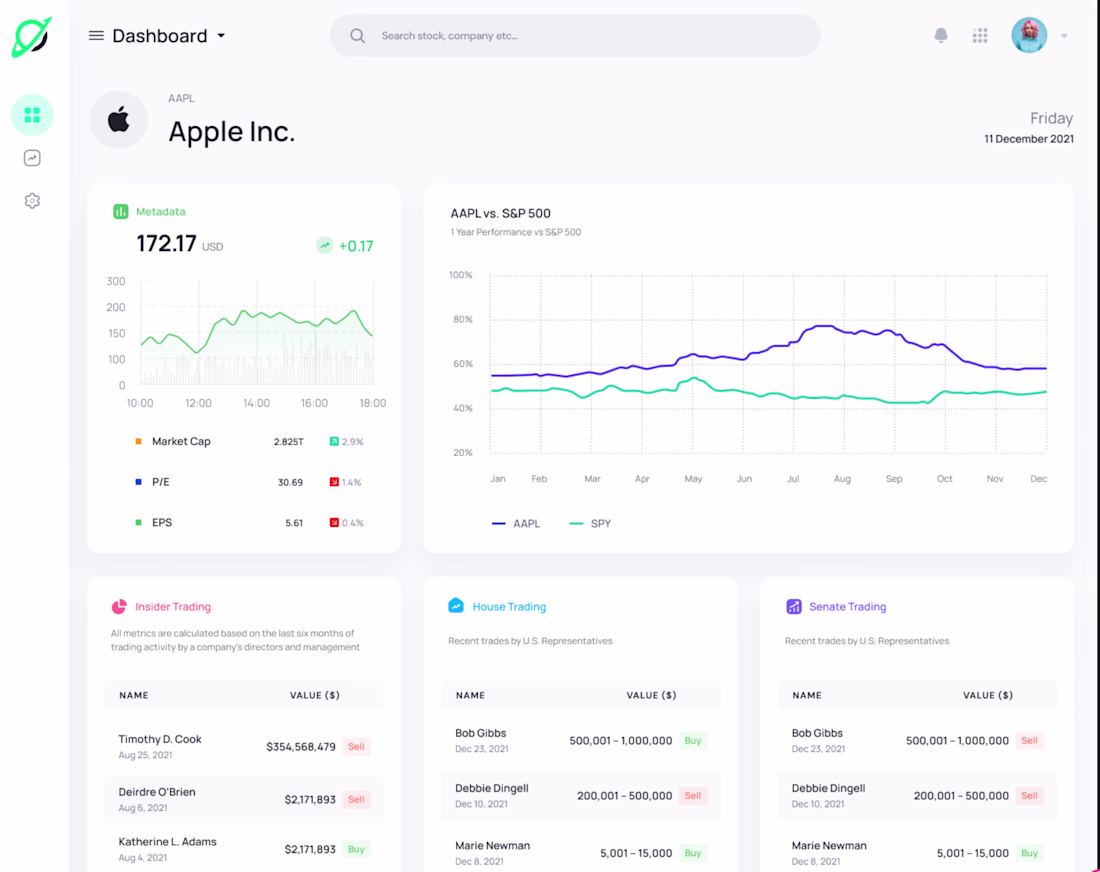Click the Apple Inc. company name
This screenshot has height=872, width=1100.
point(232,132)
